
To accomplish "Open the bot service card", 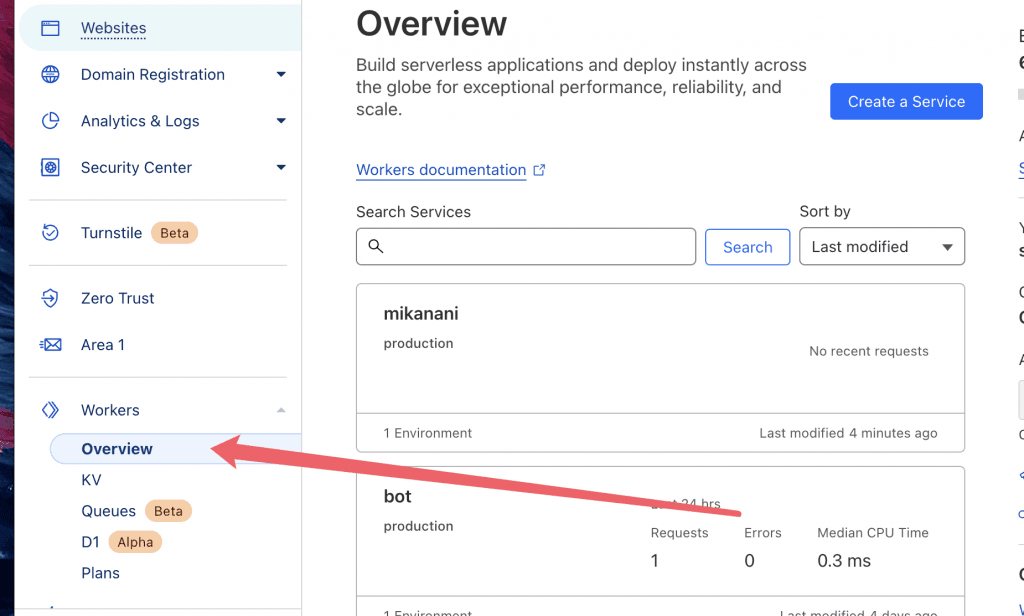I will 660,541.
